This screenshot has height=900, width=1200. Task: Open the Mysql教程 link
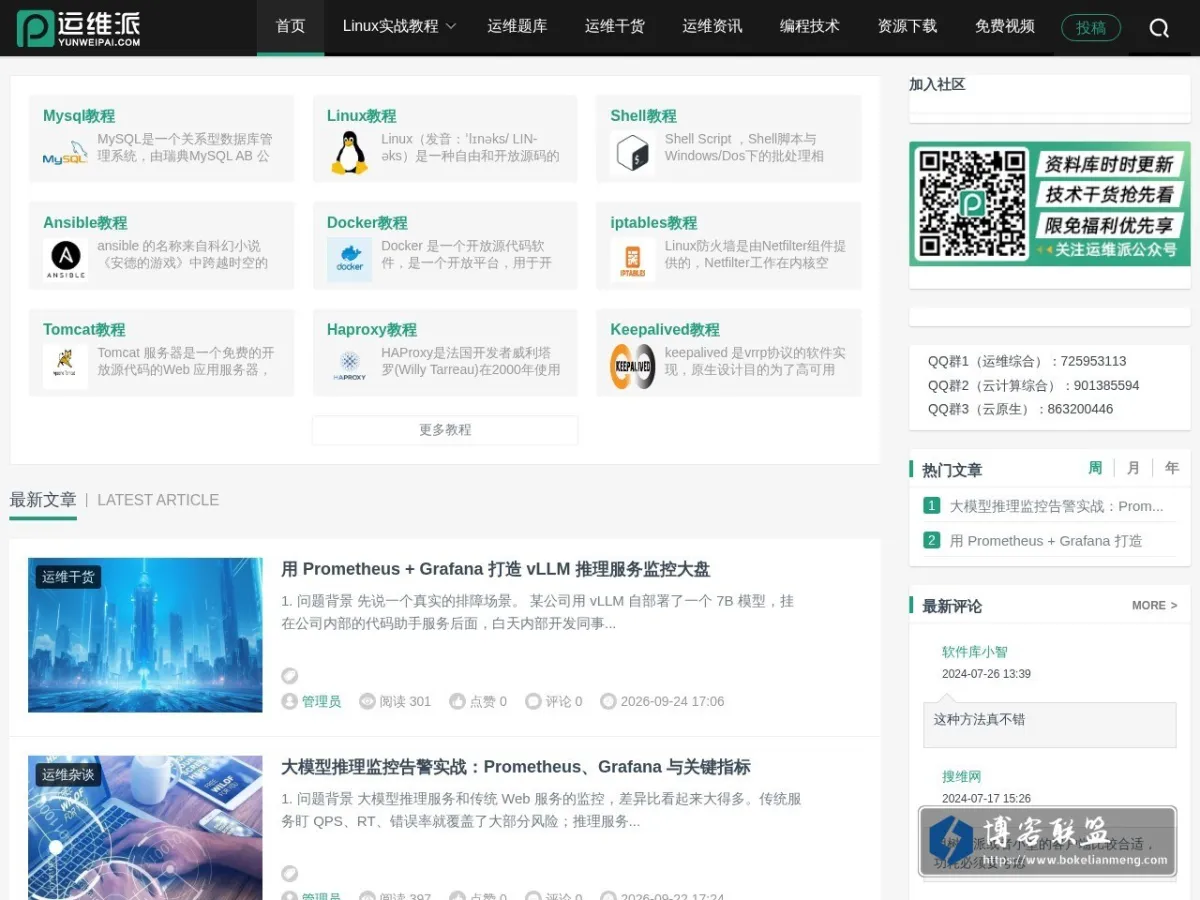coord(79,116)
